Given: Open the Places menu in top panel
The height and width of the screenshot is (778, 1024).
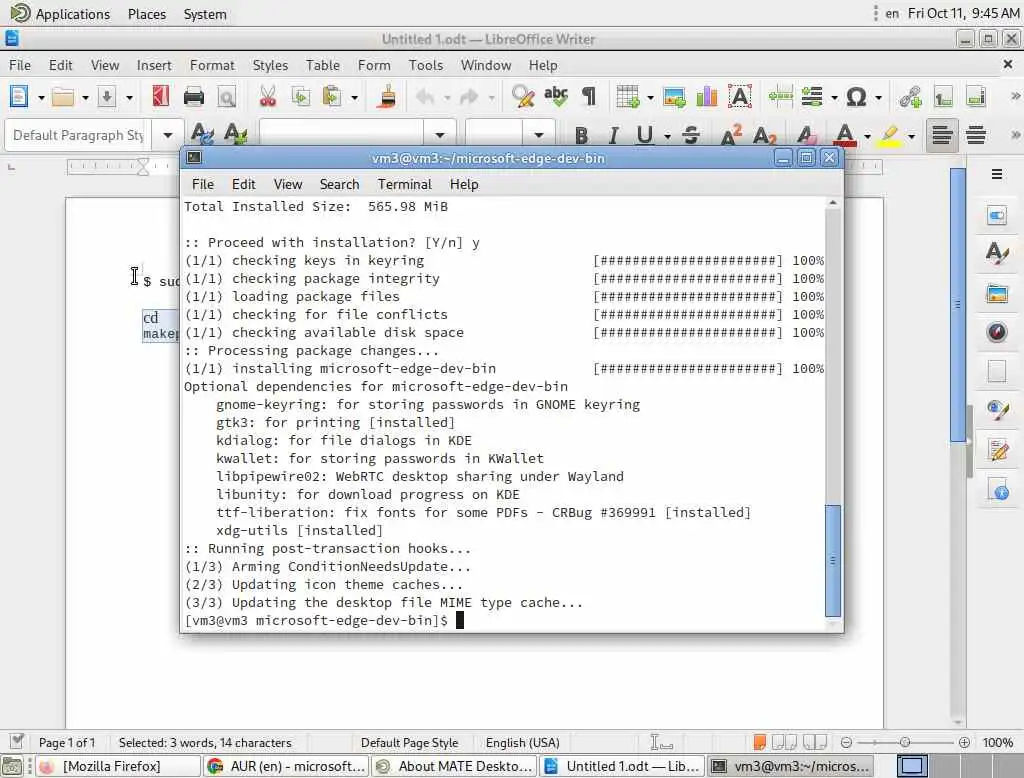Looking at the screenshot, I should click(147, 14).
